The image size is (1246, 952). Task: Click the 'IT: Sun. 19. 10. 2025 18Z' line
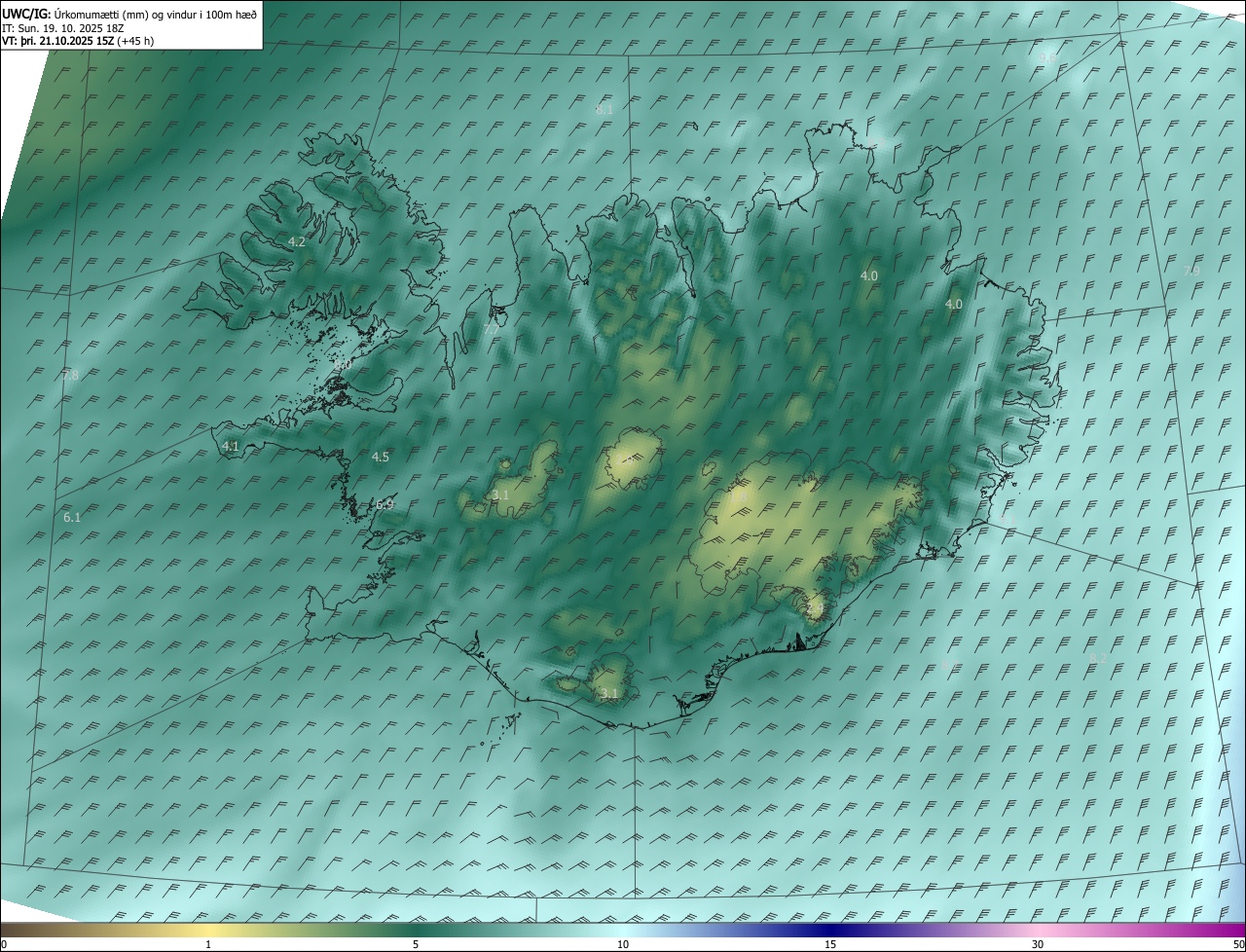62,28
